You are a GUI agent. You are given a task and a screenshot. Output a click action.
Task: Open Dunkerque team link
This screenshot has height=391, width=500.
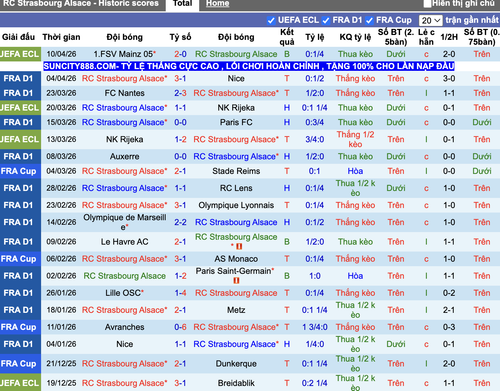(236, 364)
